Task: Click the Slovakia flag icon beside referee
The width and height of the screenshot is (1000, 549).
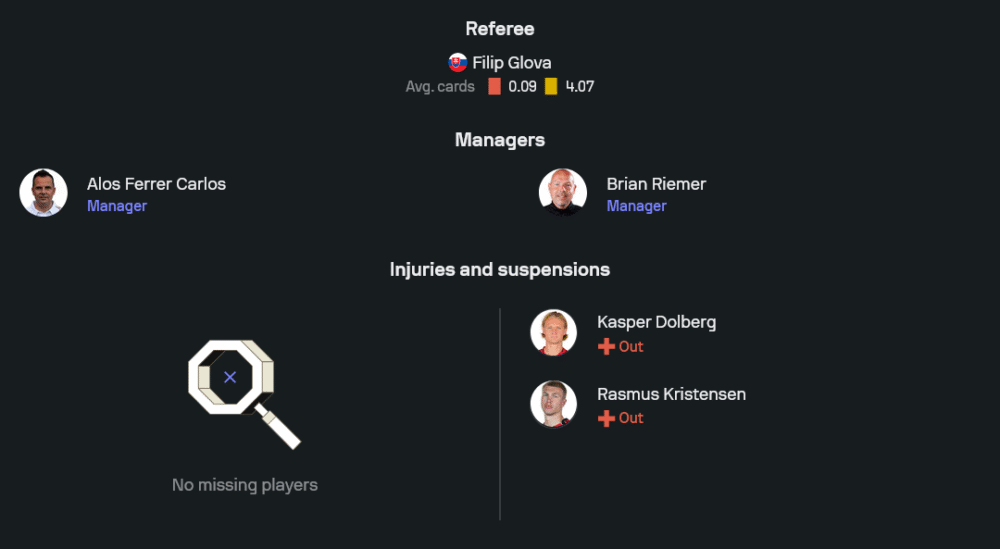Action: [x=458, y=62]
